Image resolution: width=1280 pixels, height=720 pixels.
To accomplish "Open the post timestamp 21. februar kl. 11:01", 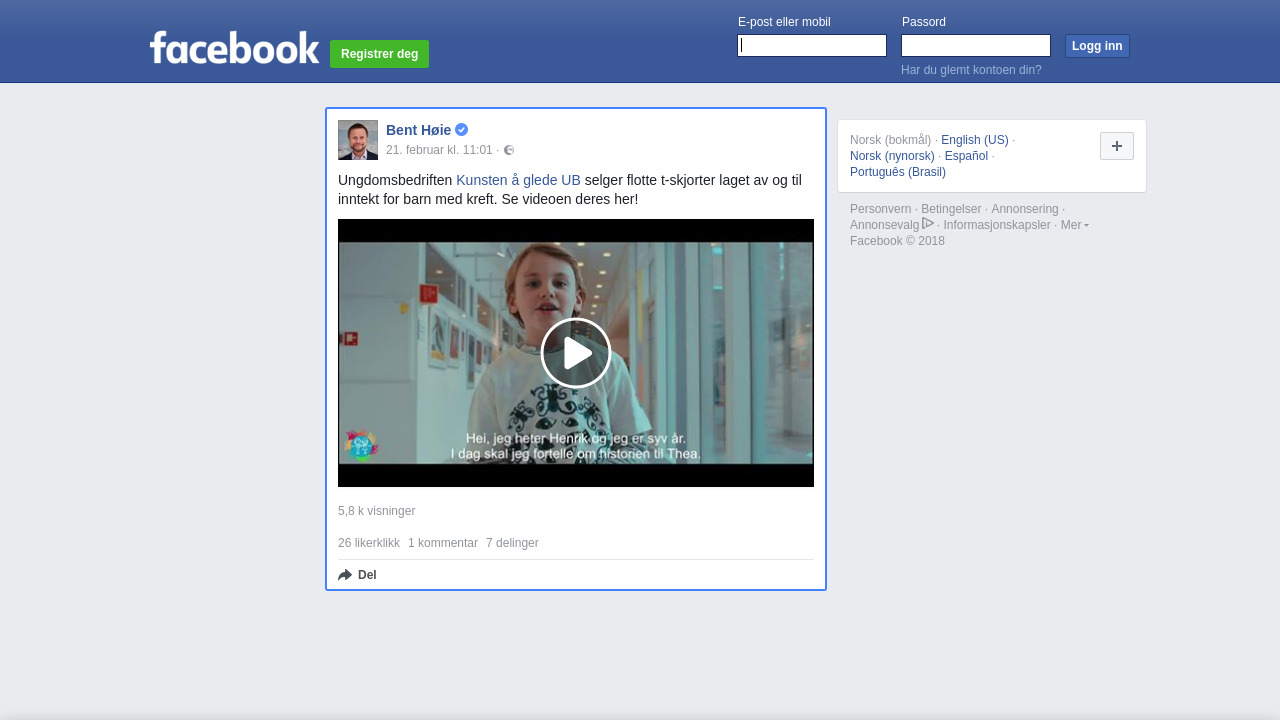I will [x=439, y=150].
